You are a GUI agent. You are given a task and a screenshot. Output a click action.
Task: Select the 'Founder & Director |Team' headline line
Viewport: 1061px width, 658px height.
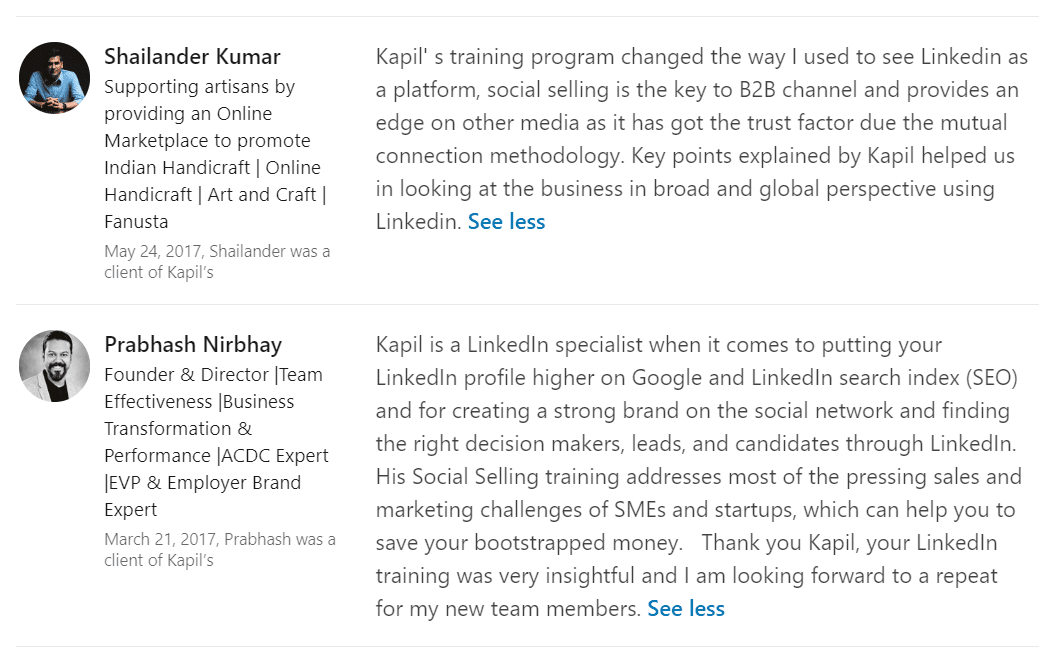click(213, 375)
